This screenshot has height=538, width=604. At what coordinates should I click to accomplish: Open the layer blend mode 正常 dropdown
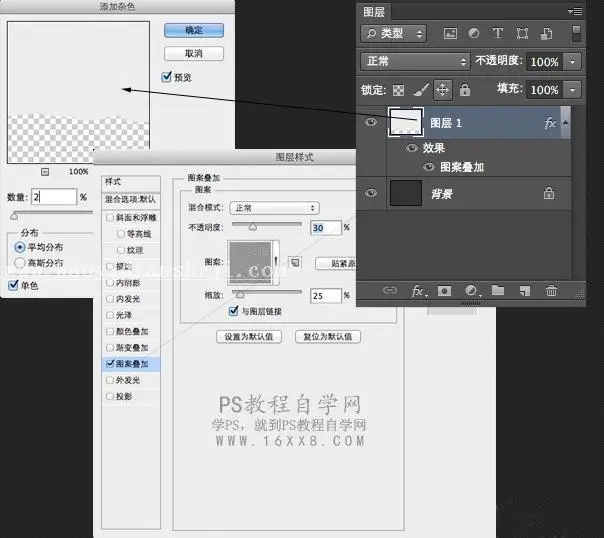click(x=415, y=61)
